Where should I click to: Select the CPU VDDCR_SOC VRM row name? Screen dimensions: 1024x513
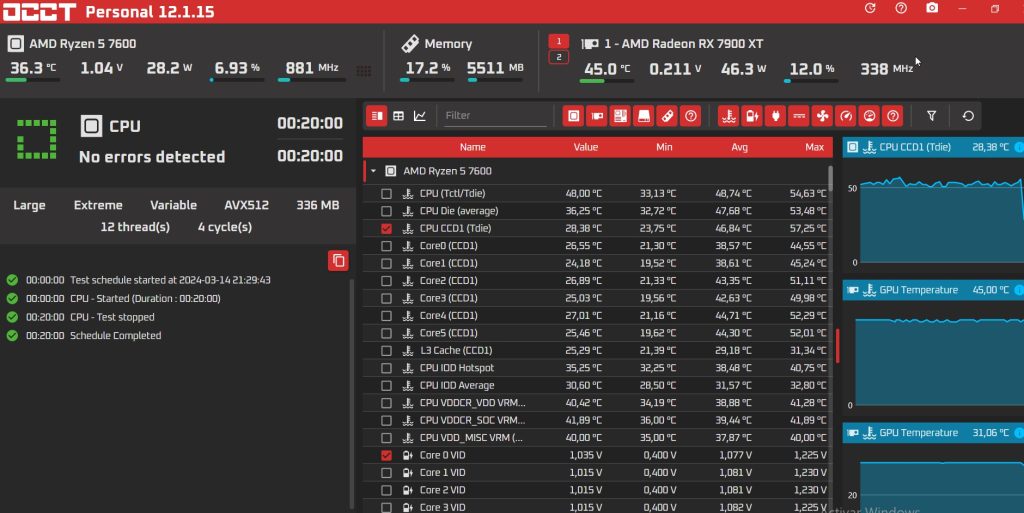(472, 420)
